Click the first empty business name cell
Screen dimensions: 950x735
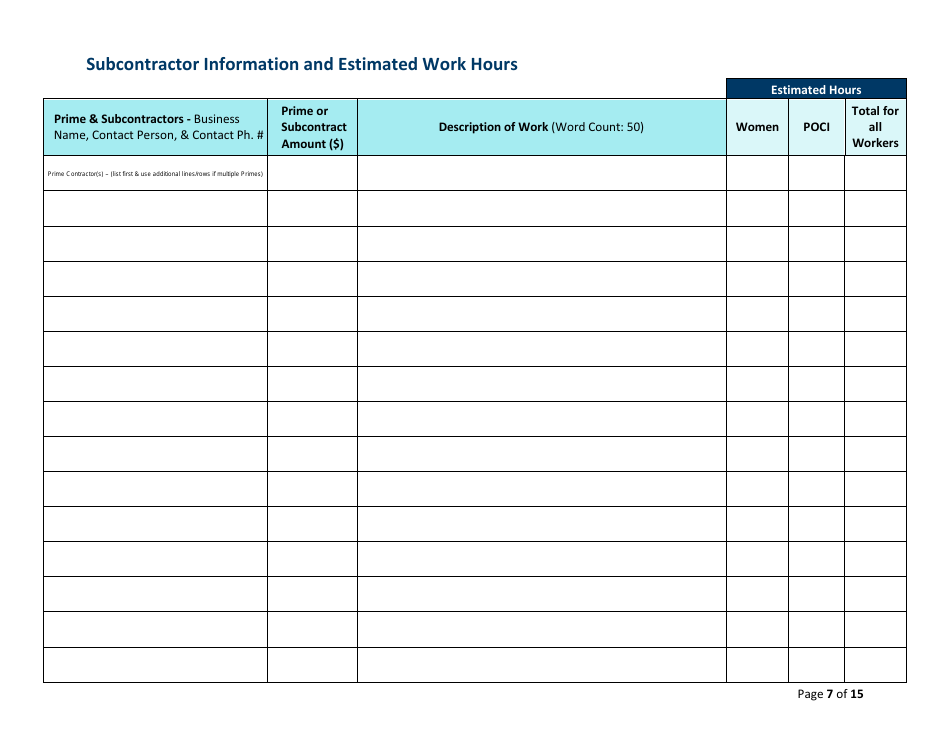(x=155, y=207)
